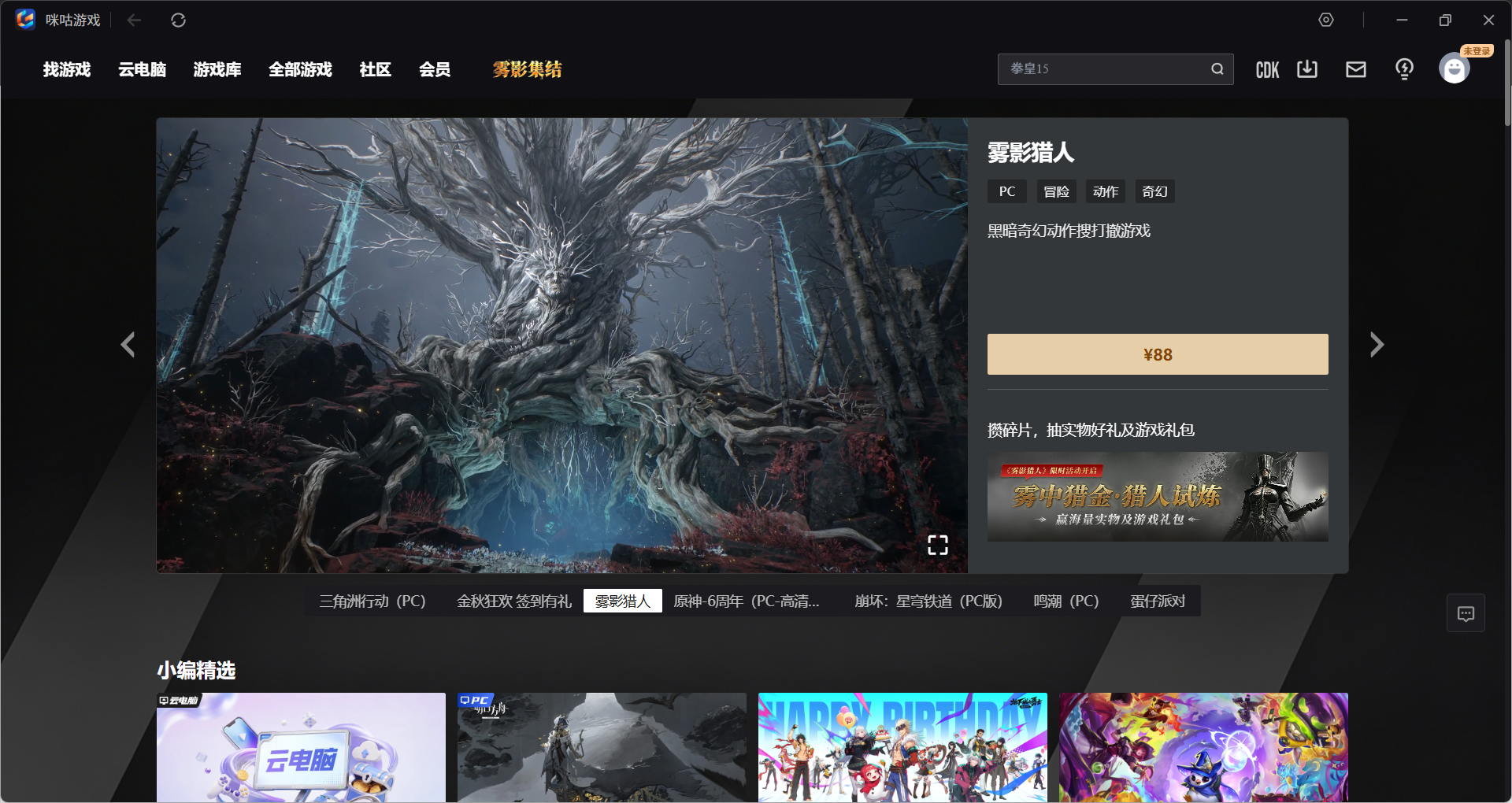Open the 找游戏 tab

67,69
